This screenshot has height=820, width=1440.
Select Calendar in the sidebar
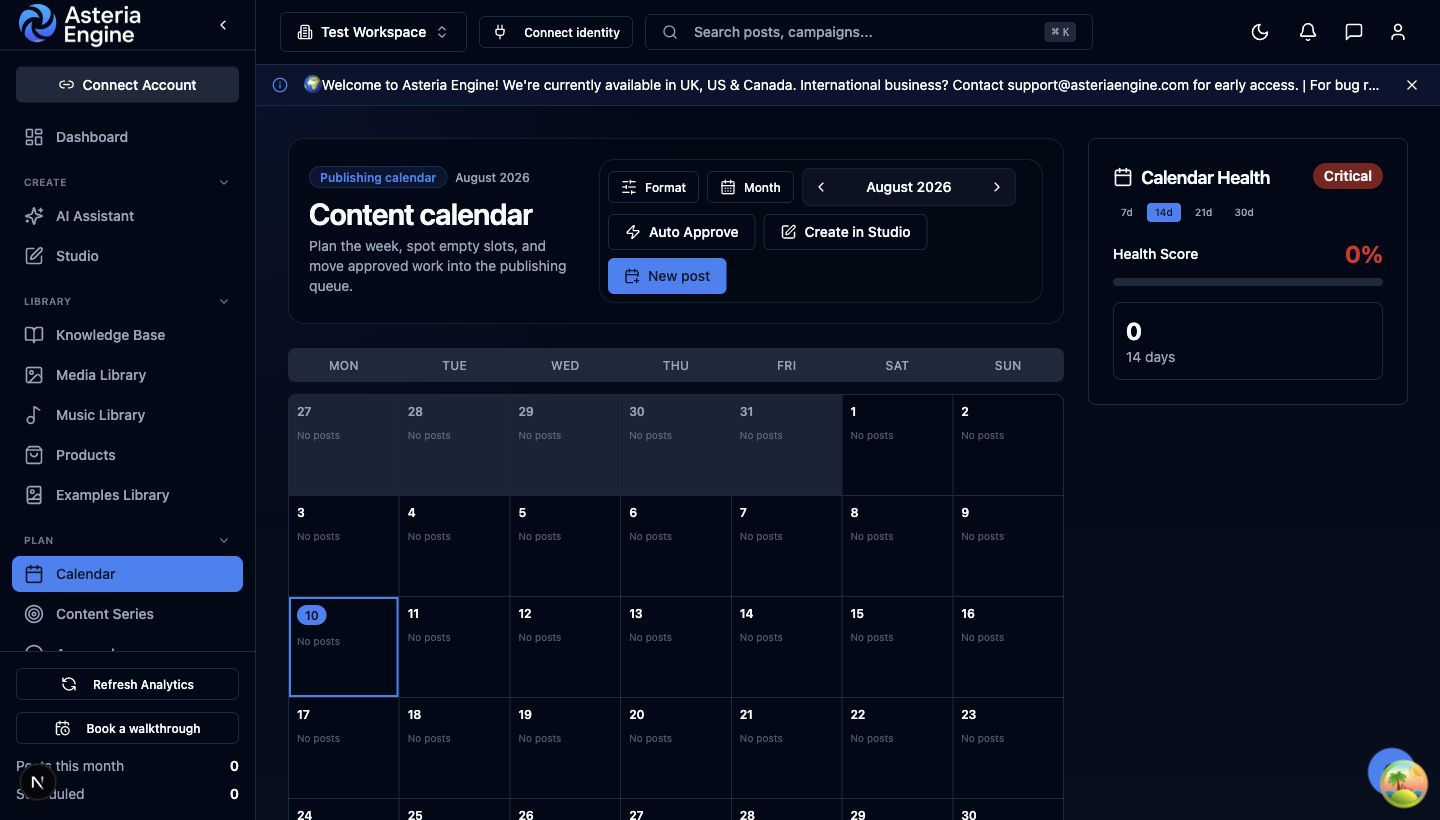(x=127, y=574)
